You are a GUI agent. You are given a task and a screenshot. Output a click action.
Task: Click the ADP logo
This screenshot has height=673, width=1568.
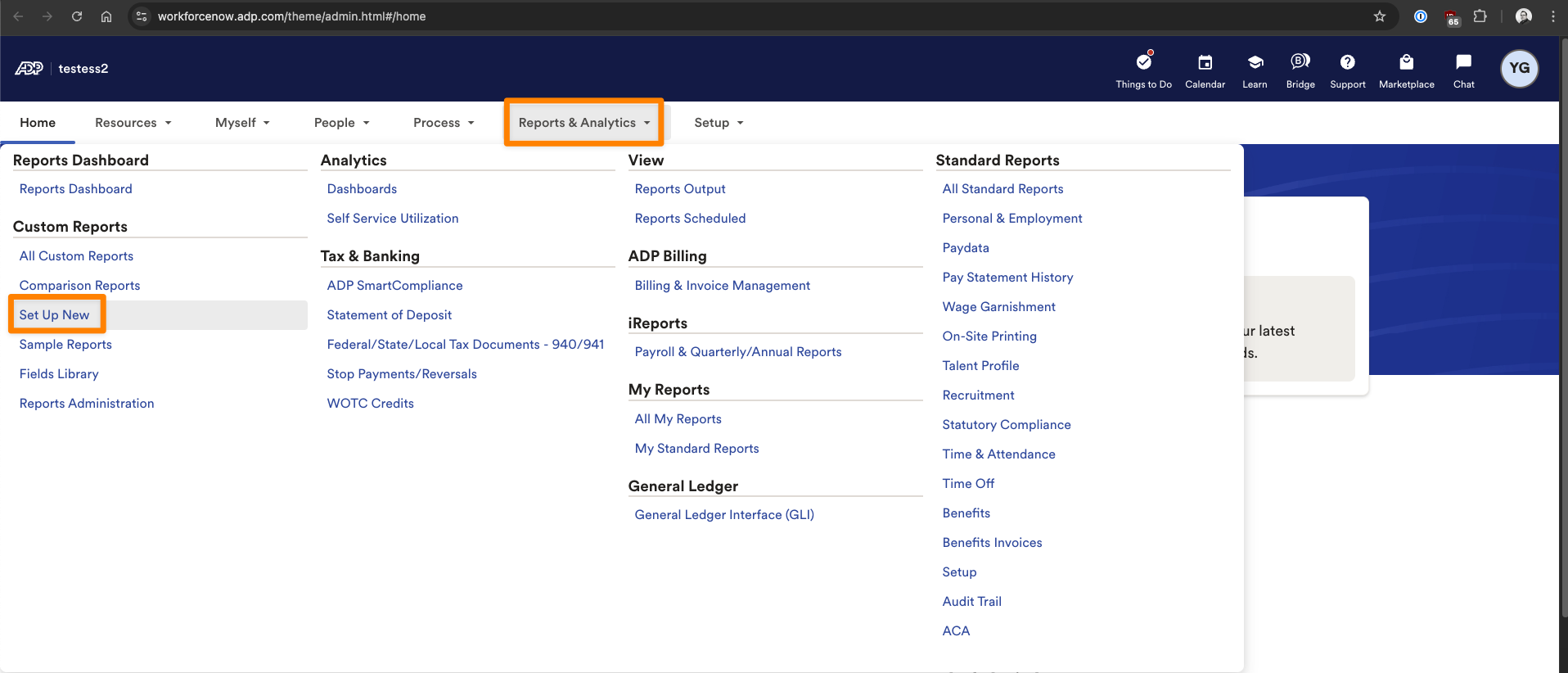29,69
